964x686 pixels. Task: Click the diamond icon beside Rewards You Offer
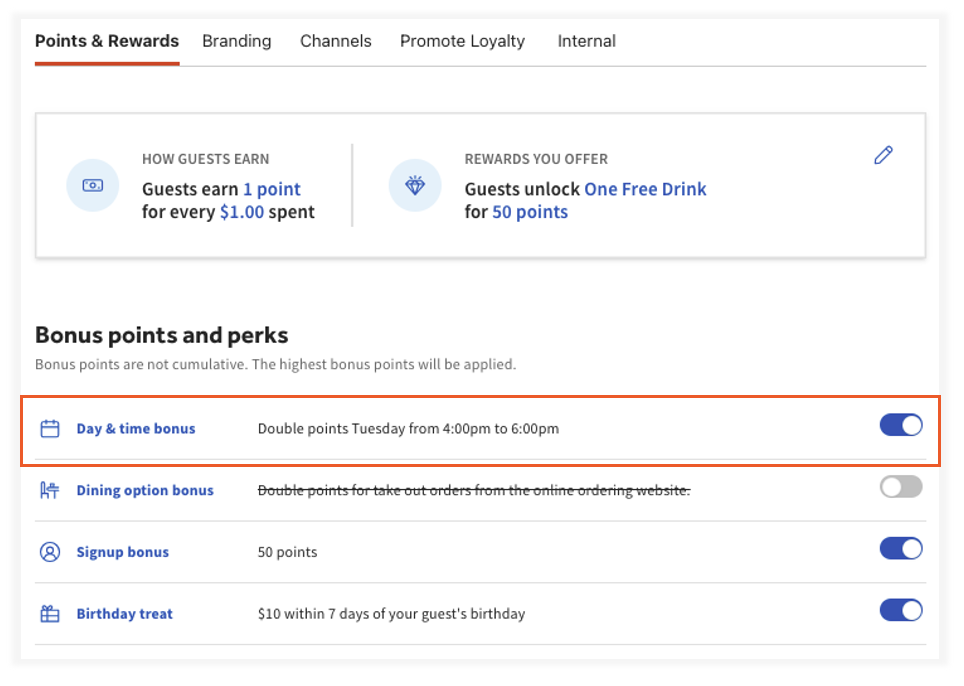click(414, 186)
